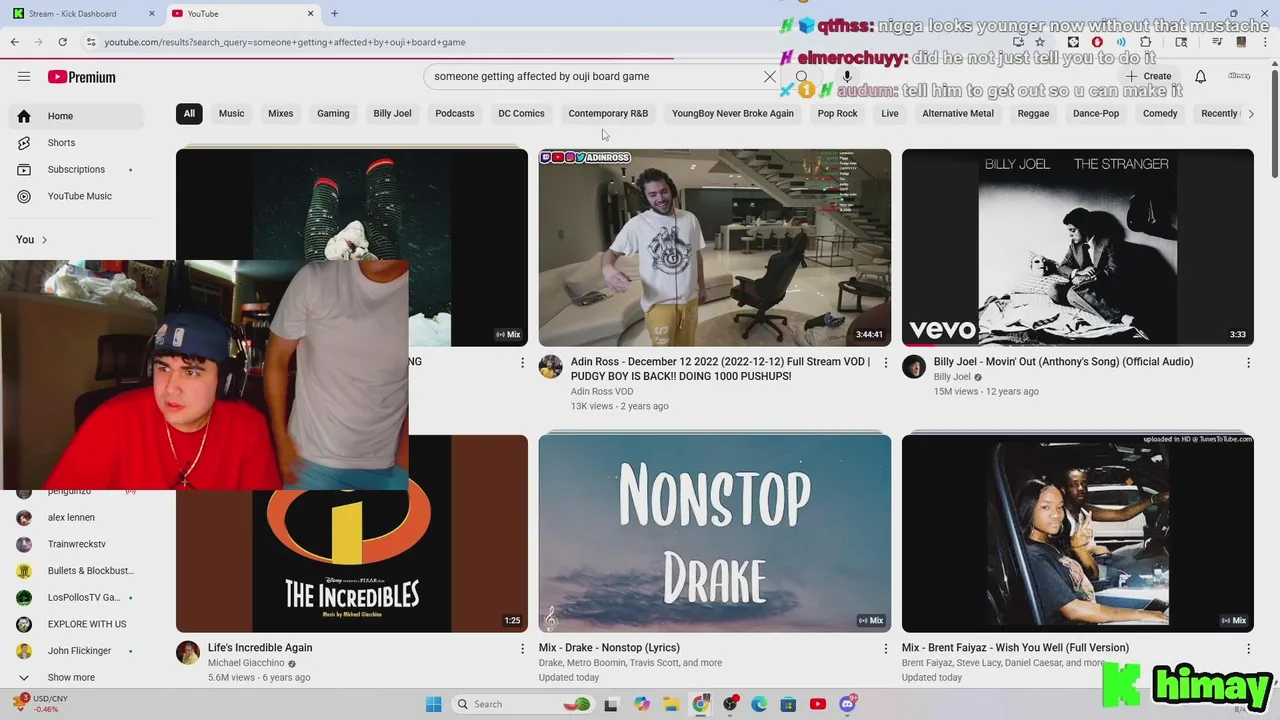Open Copilot from the taskbar
Screen dimensions: 1280x720
point(642,704)
